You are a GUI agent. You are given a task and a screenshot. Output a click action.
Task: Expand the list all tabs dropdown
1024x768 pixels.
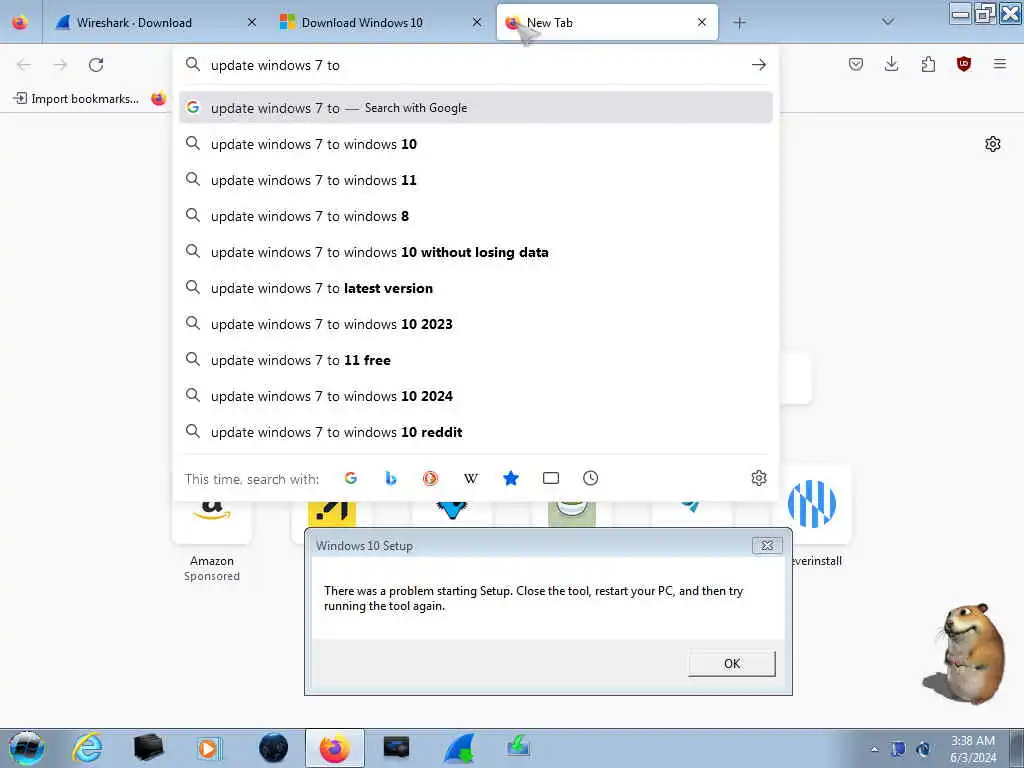click(x=888, y=22)
